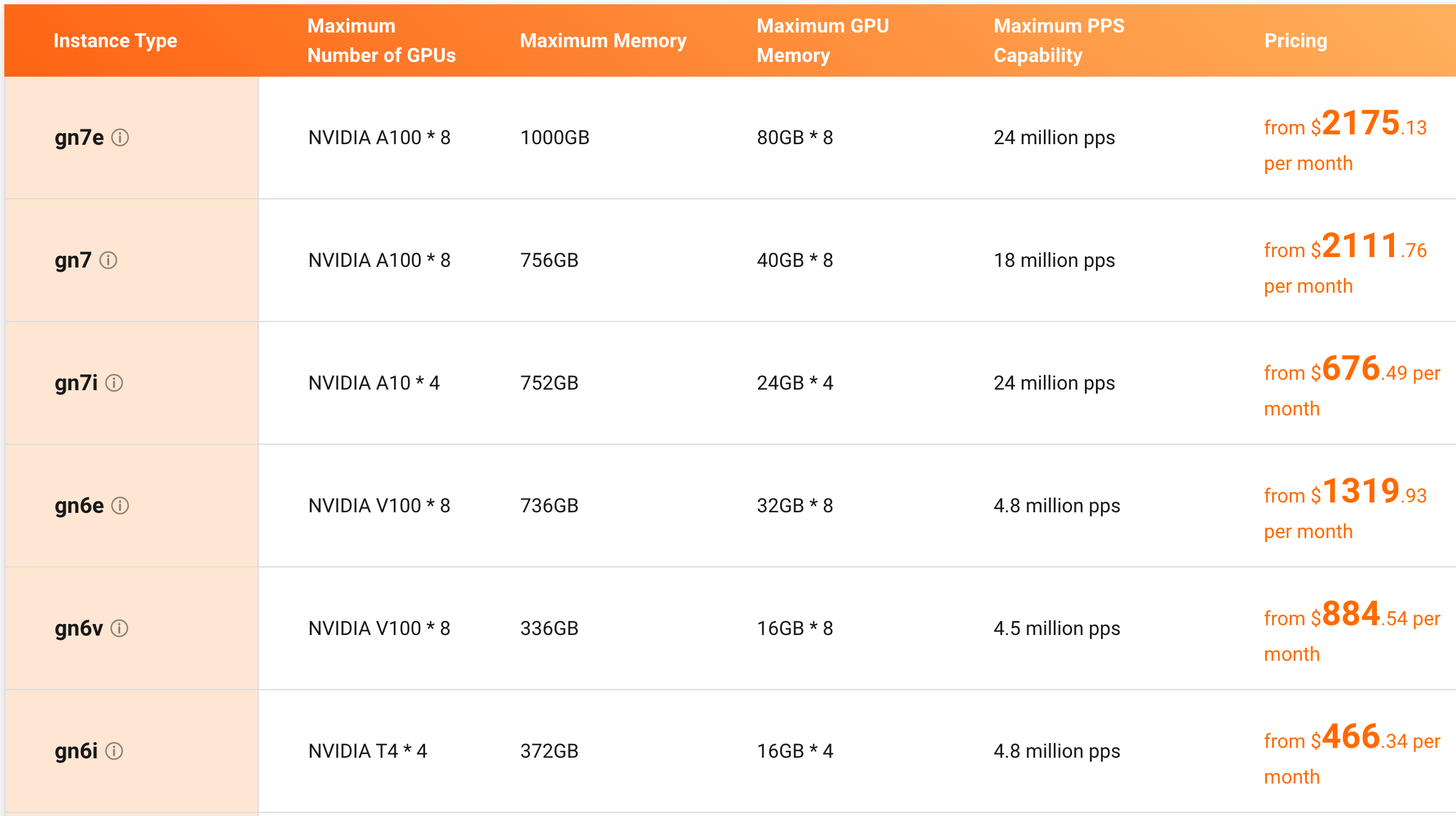Click the Pricing column header
This screenshot has height=816, width=1456.
(x=1295, y=40)
